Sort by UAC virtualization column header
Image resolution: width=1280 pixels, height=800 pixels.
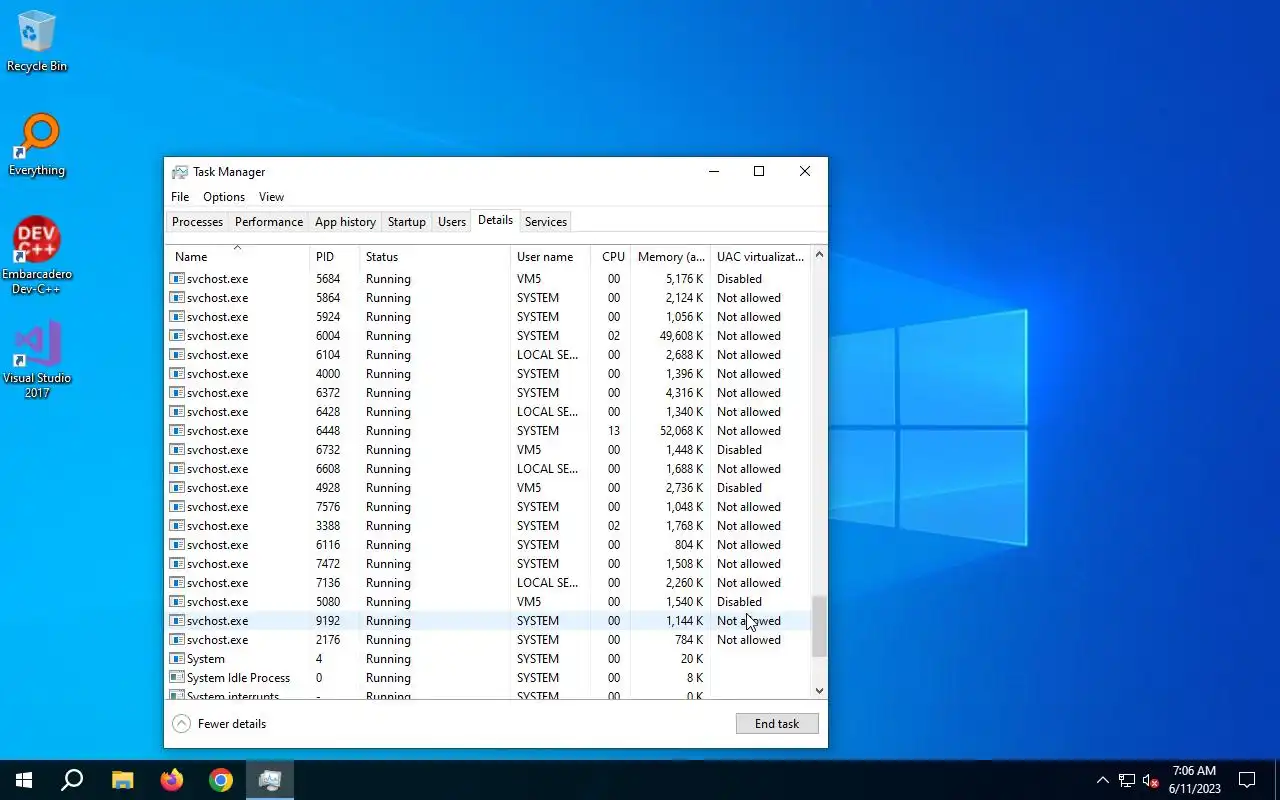pos(760,257)
